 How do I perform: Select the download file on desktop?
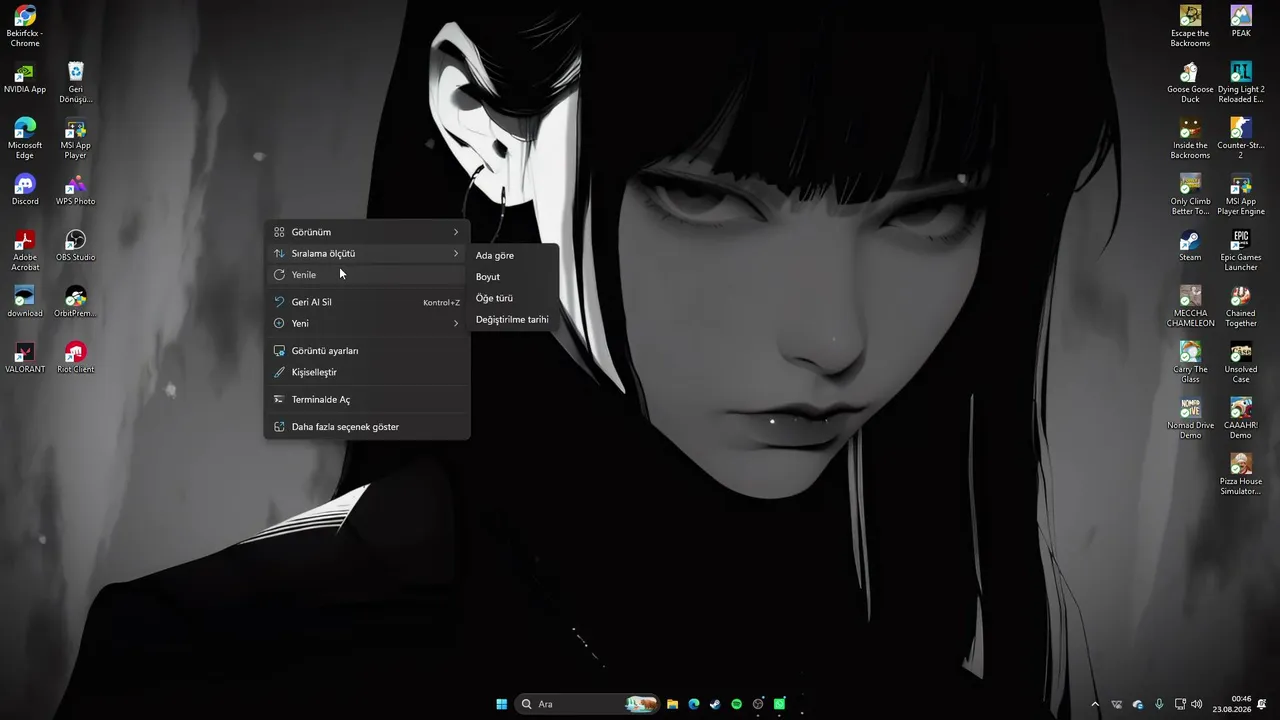25,302
